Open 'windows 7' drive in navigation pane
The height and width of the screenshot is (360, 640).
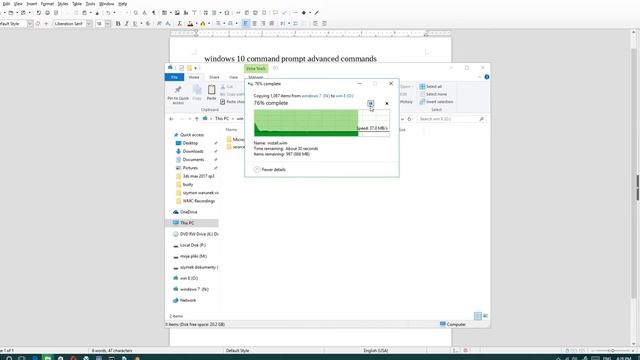[x=191, y=289]
